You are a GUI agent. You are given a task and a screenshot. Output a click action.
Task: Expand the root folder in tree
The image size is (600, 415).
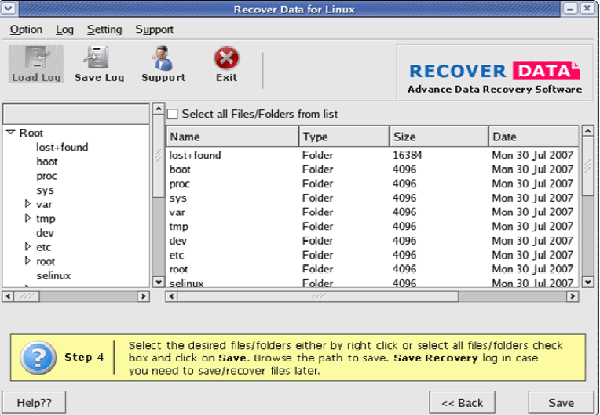[28, 261]
